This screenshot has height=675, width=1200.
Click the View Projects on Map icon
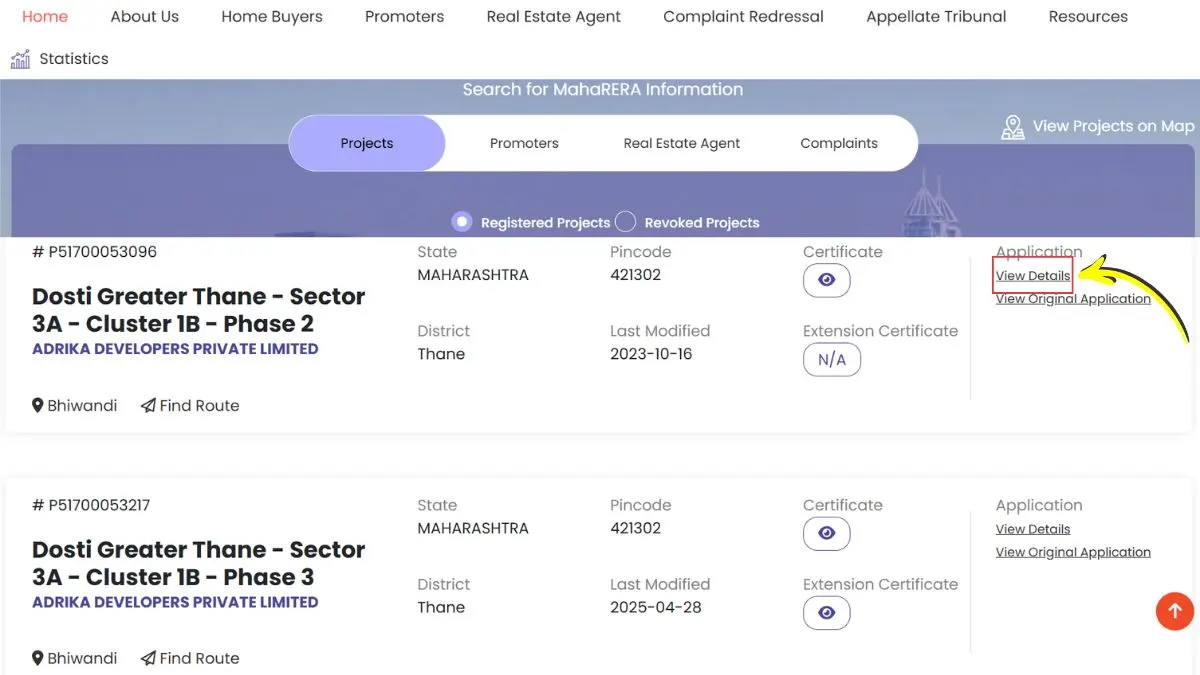point(1013,127)
